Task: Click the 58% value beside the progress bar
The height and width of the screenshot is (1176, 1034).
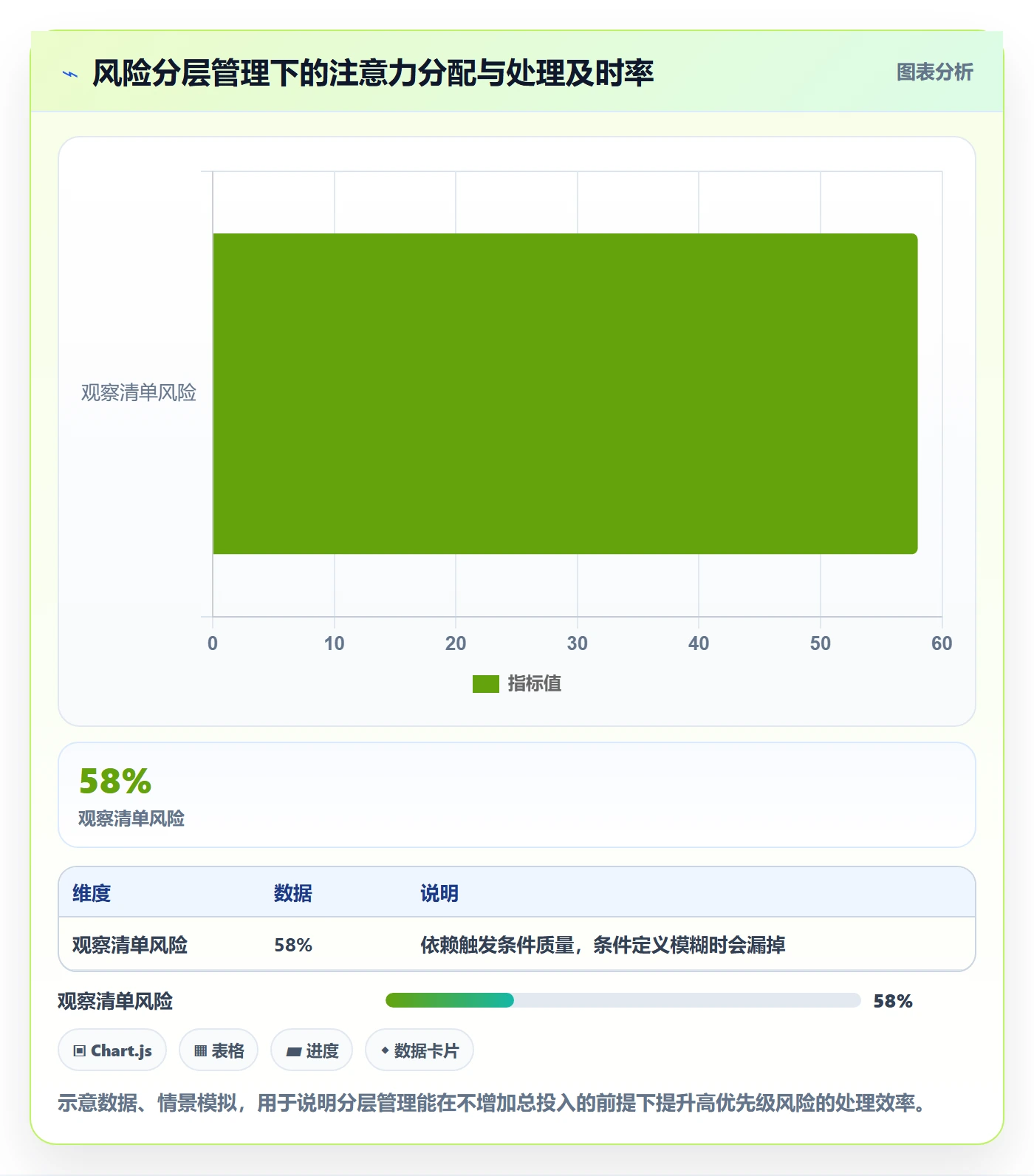Action: pos(893,1001)
